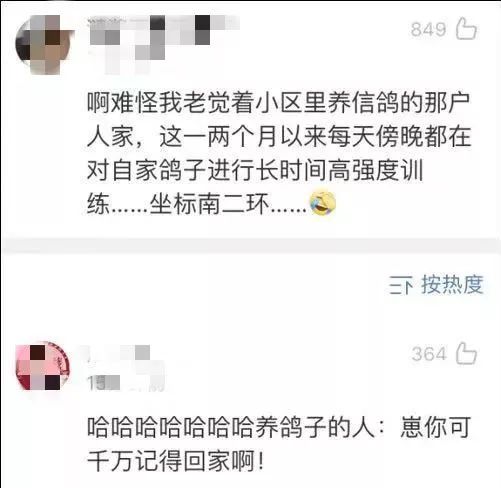Screen dimensions: 501x488
Task: Tap the laughing-crying emoji in first comment
Action: [x=323, y=202]
